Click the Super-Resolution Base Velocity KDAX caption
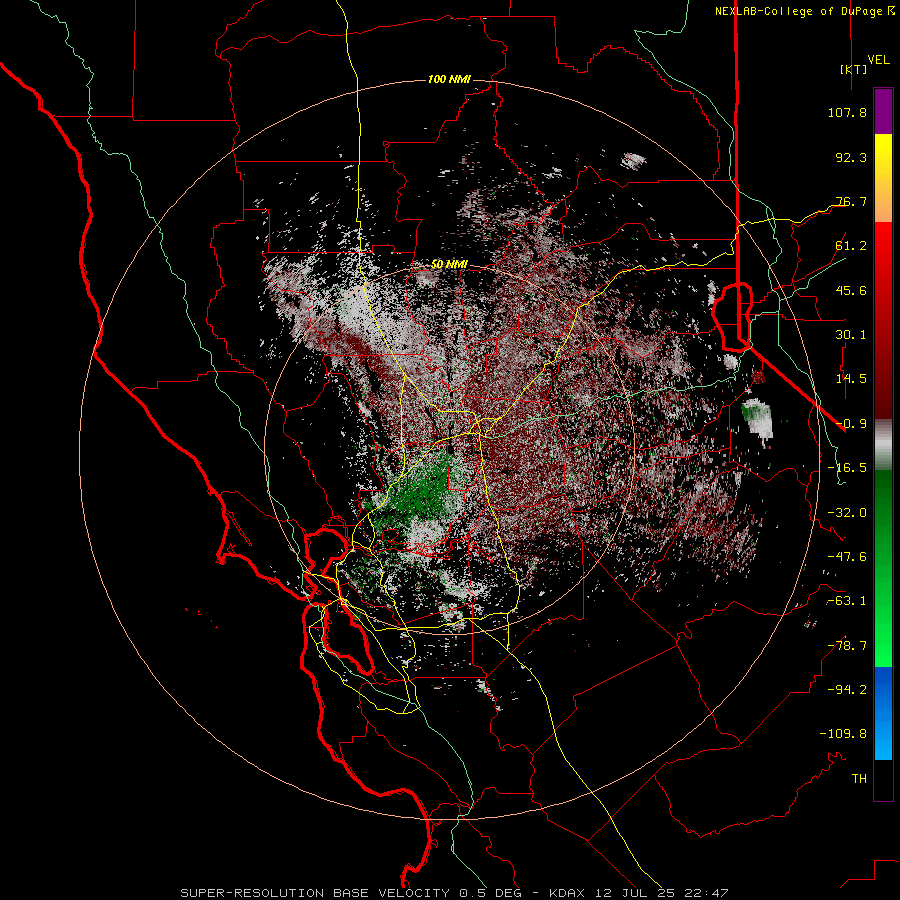900x900 pixels. point(455,893)
